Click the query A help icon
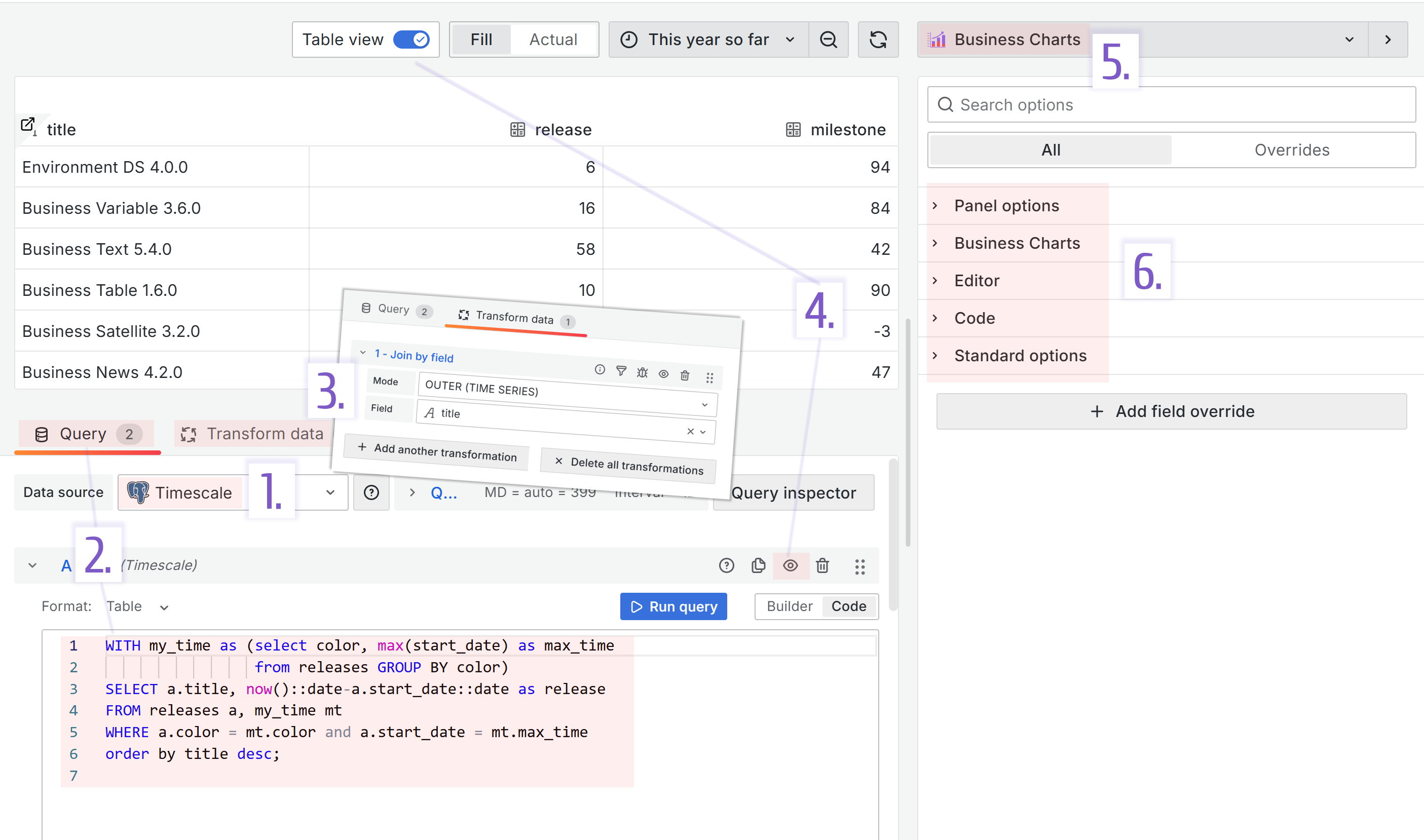 click(726, 565)
